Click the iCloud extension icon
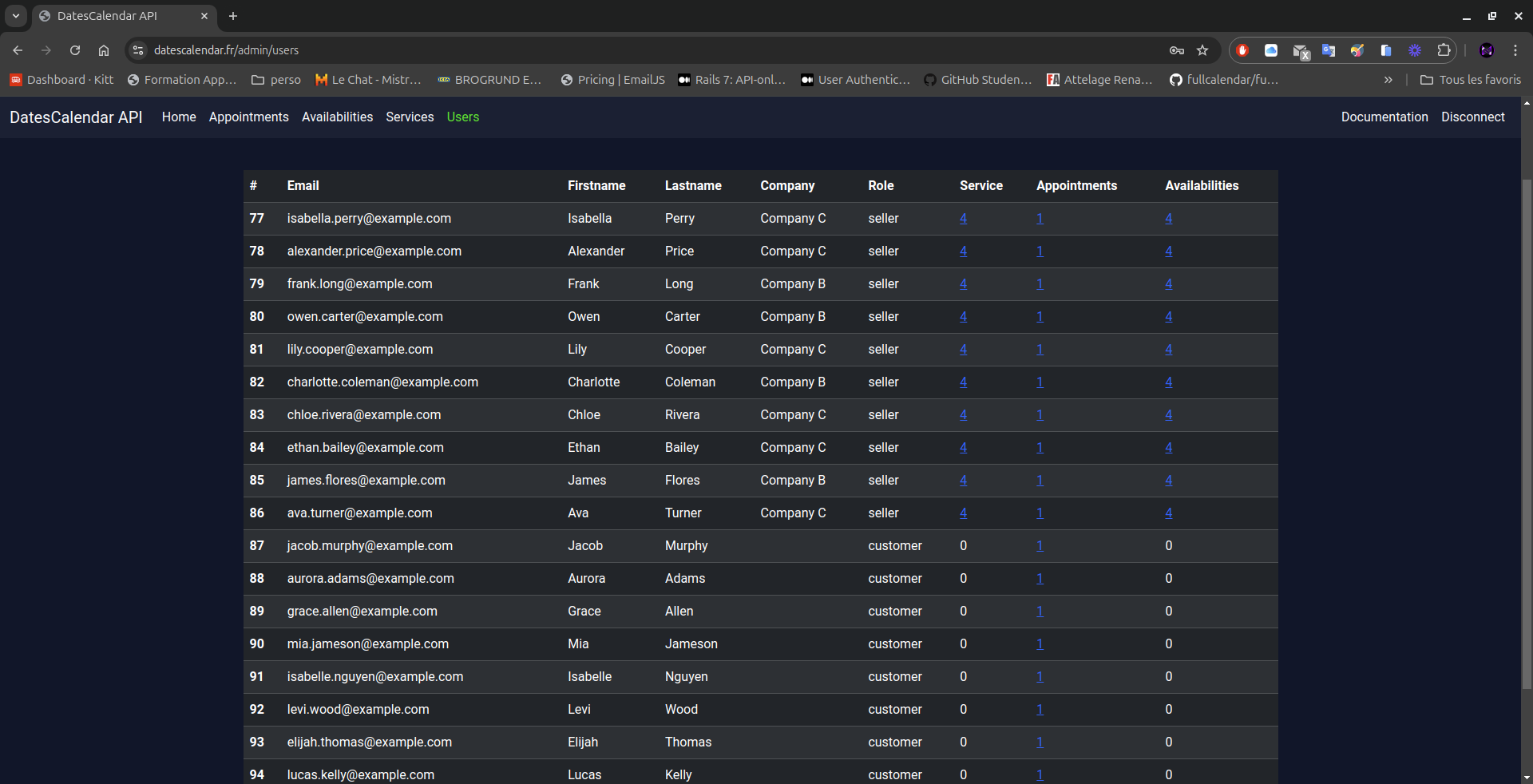 [x=1271, y=50]
